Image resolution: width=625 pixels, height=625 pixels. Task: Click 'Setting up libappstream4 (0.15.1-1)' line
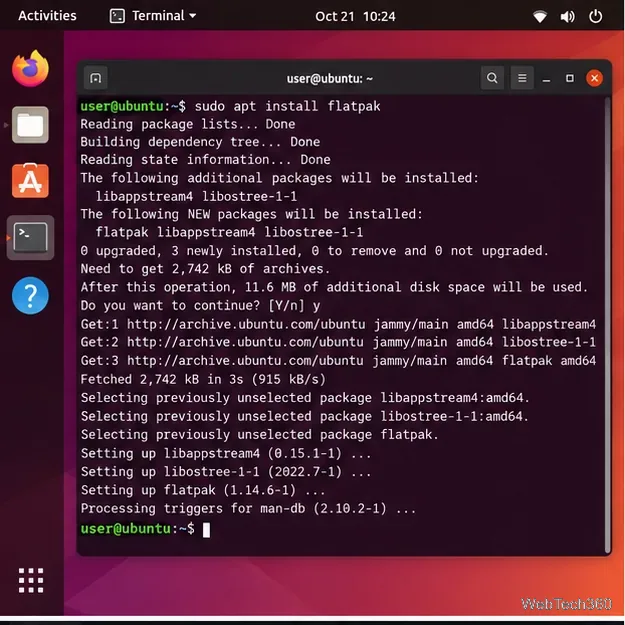coord(226,454)
